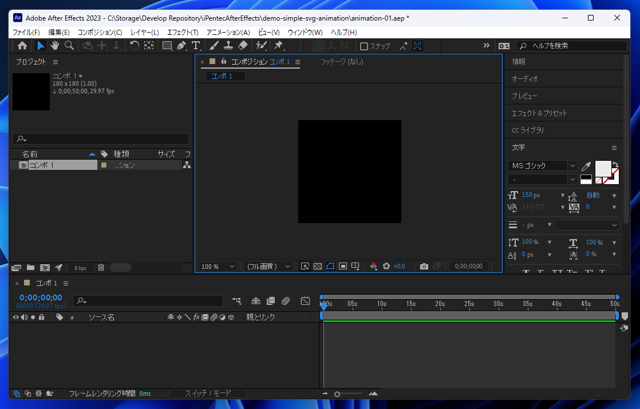Open the エフェクト(T) menu
640x409 pixels.
tap(183, 32)
